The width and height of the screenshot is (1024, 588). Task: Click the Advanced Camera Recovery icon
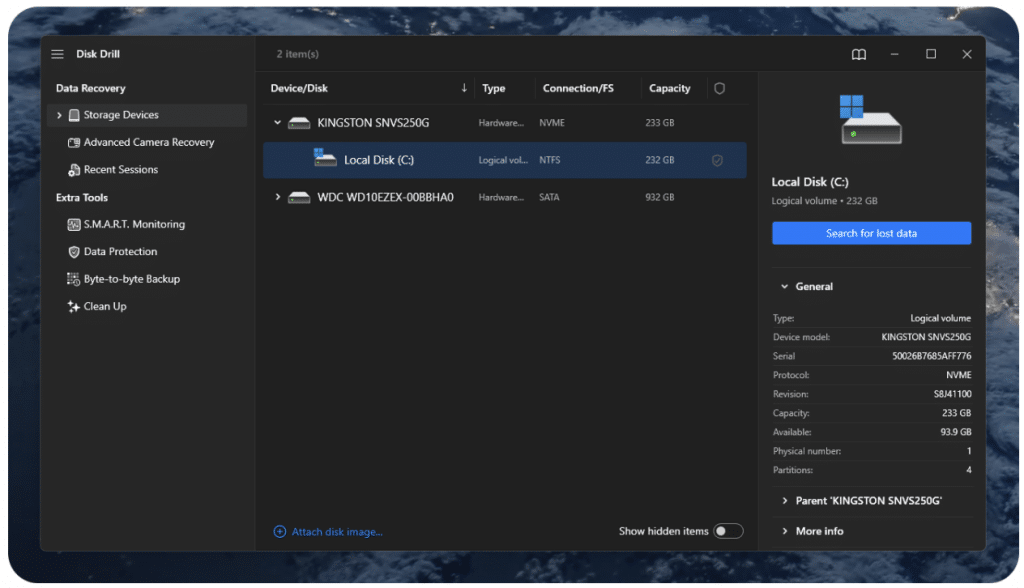click(74, 143)
